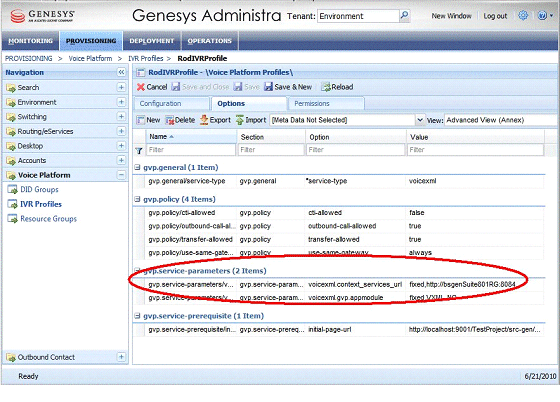560x402 pixels.
Task: Collapse the gvp.service-prerequisite group
Action: (138, 316)
